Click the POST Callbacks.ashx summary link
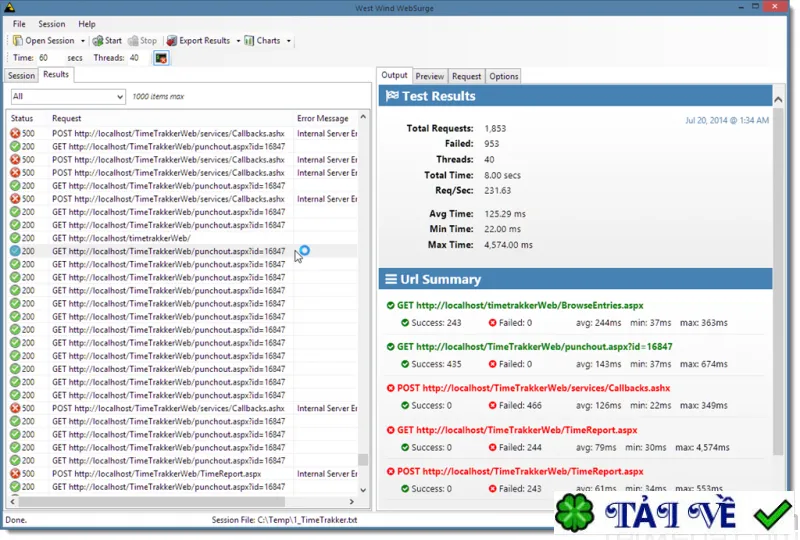Image resolution: width=800 pixels, height=540 pixels. click(534, 388)
